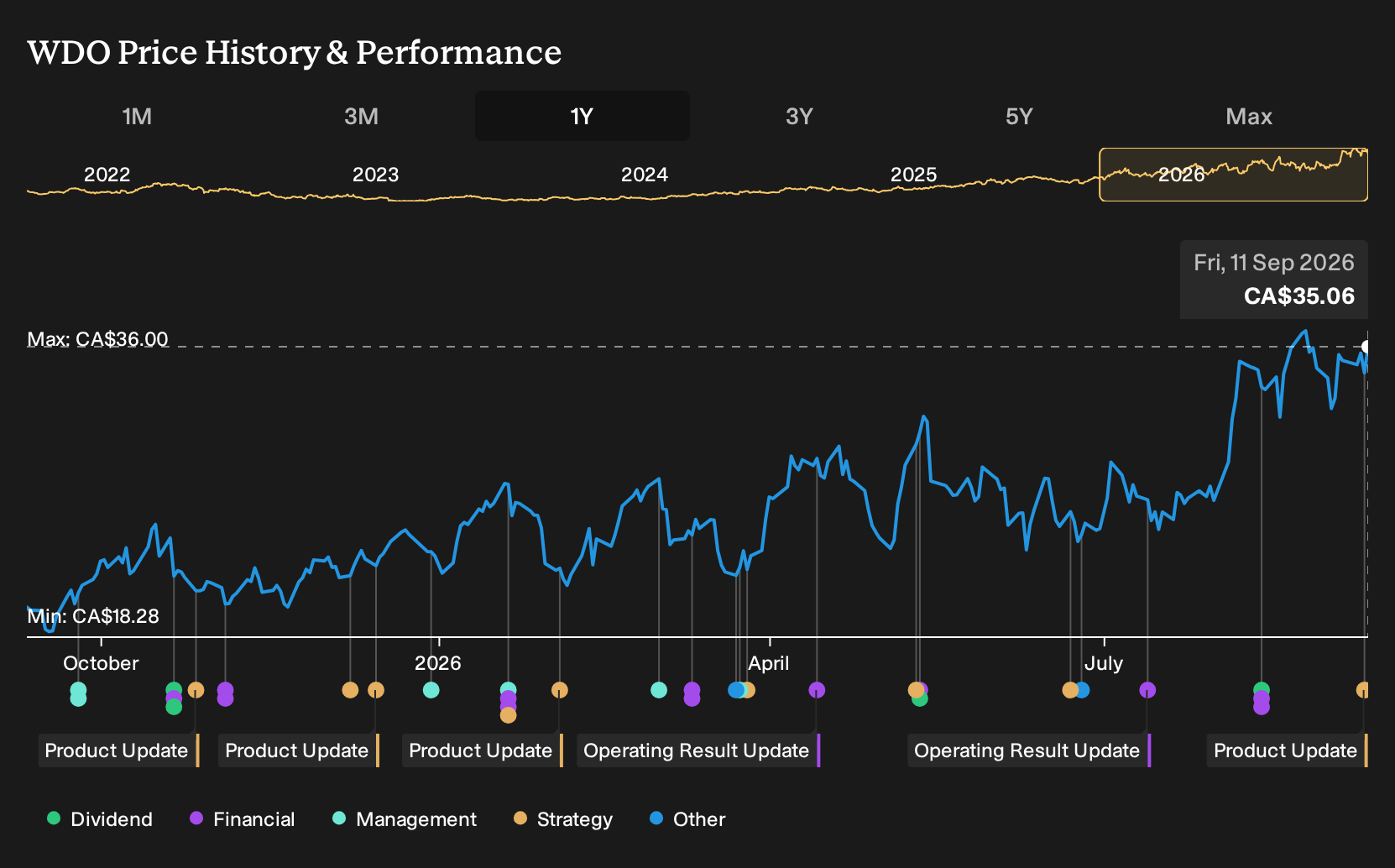The image size is (1395, 868).
Task: Open the Operating Result Update label after July
Action: point(1028,750)
